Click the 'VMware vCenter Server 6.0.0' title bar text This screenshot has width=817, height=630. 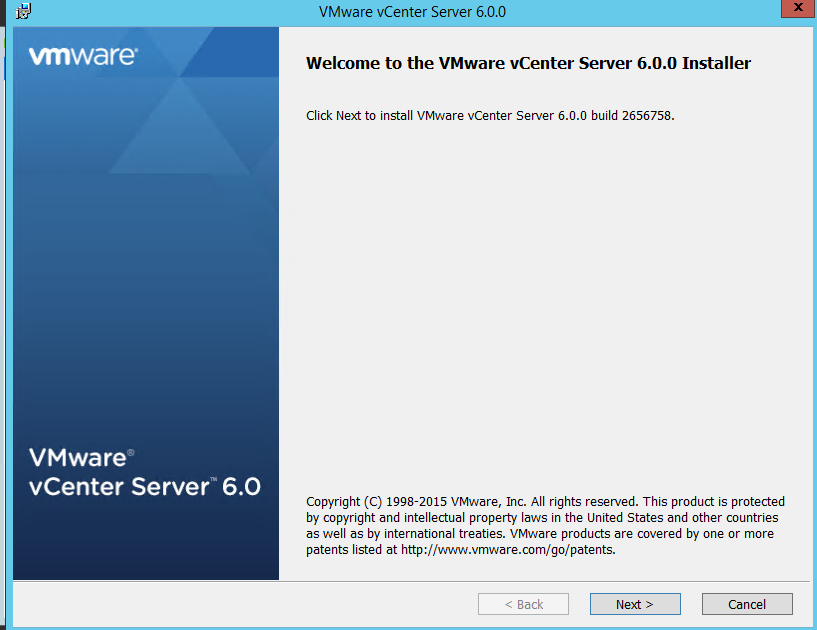point(412,11)
